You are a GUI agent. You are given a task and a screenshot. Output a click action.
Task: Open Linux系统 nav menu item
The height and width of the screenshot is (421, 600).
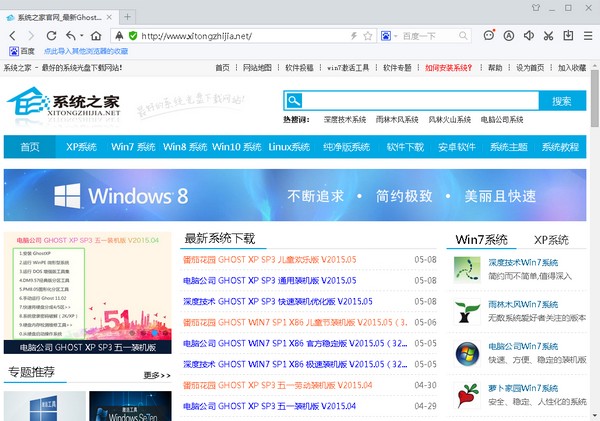pos(289,147)
